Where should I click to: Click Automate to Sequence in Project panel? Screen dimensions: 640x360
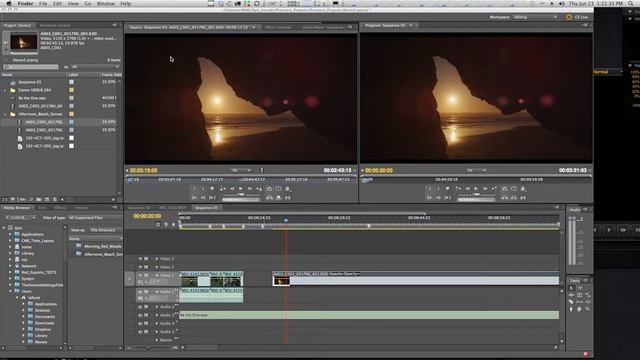tap(22, 200)
